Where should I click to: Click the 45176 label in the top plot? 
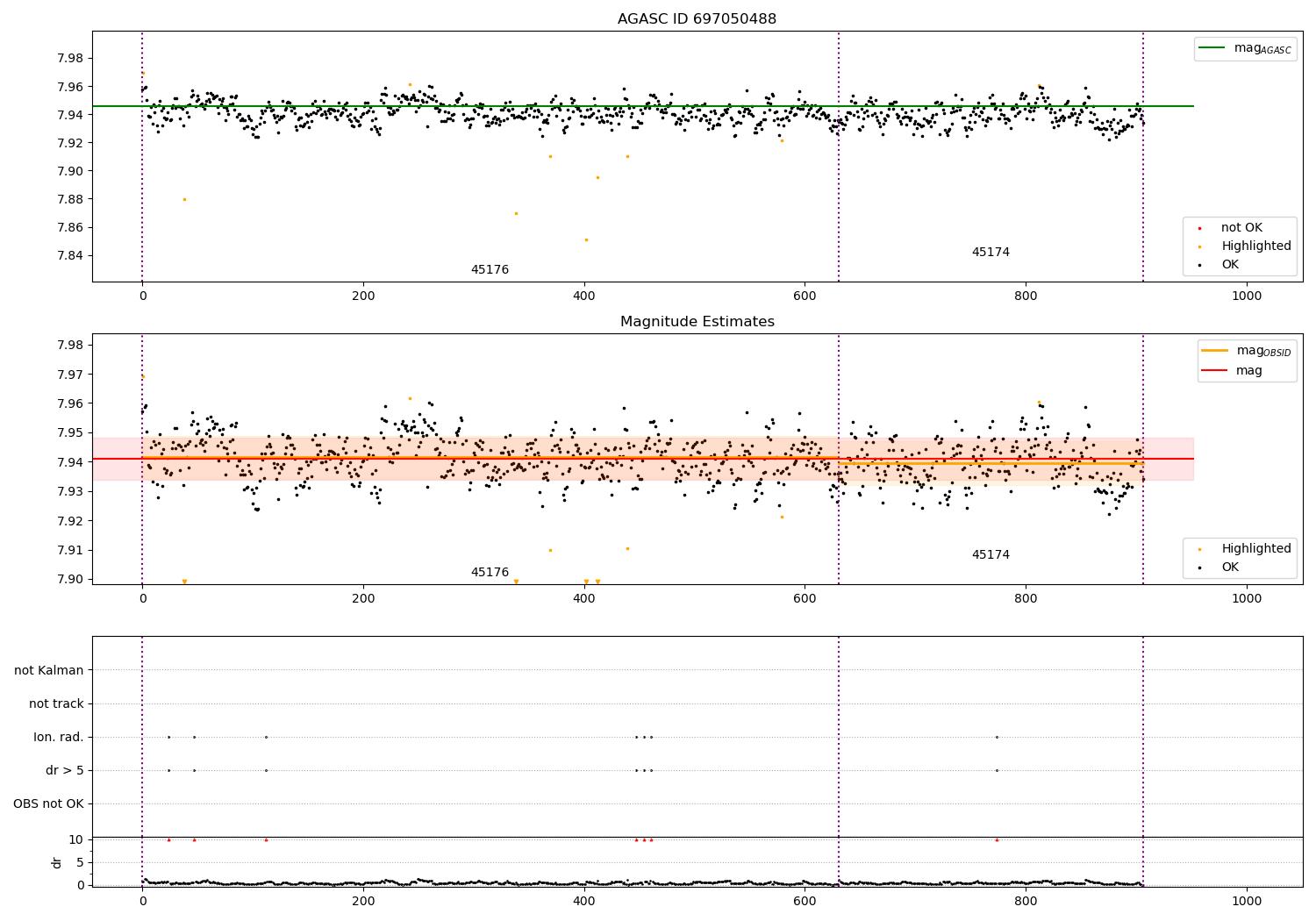coord(490,270)
